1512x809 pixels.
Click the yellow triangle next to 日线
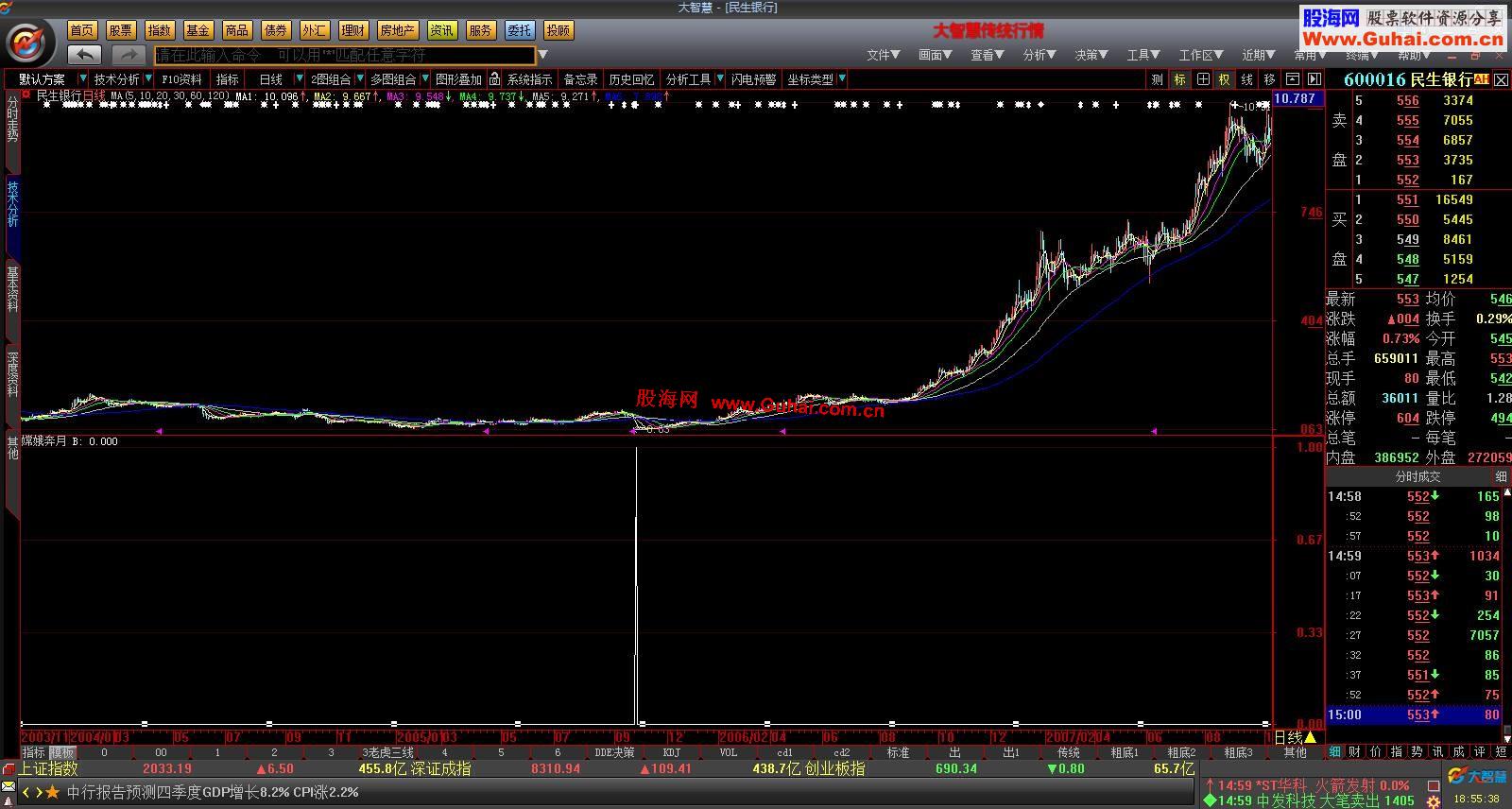coord(1311,737)
